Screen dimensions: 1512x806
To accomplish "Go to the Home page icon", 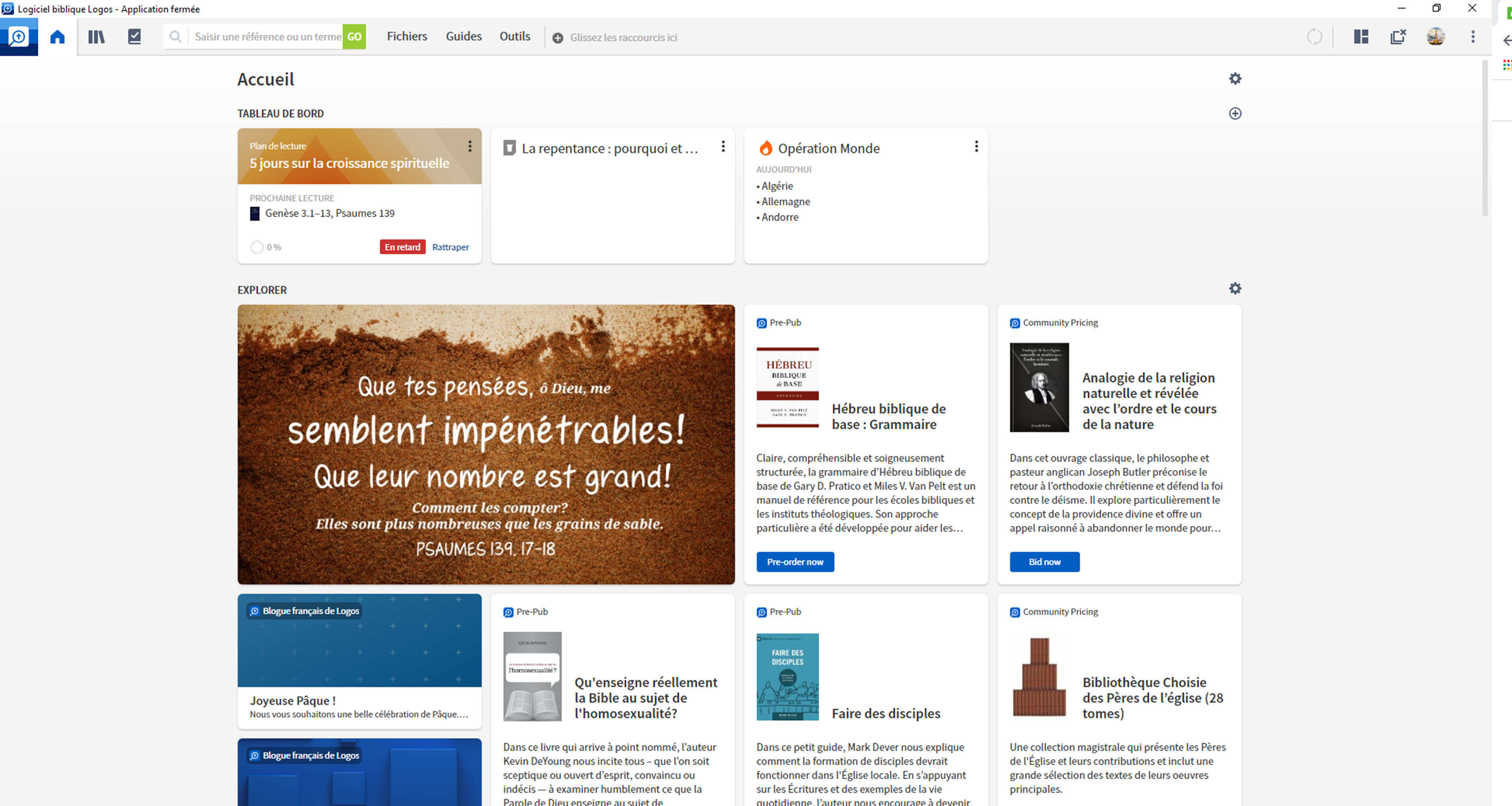I will click(x=57, y=37).
